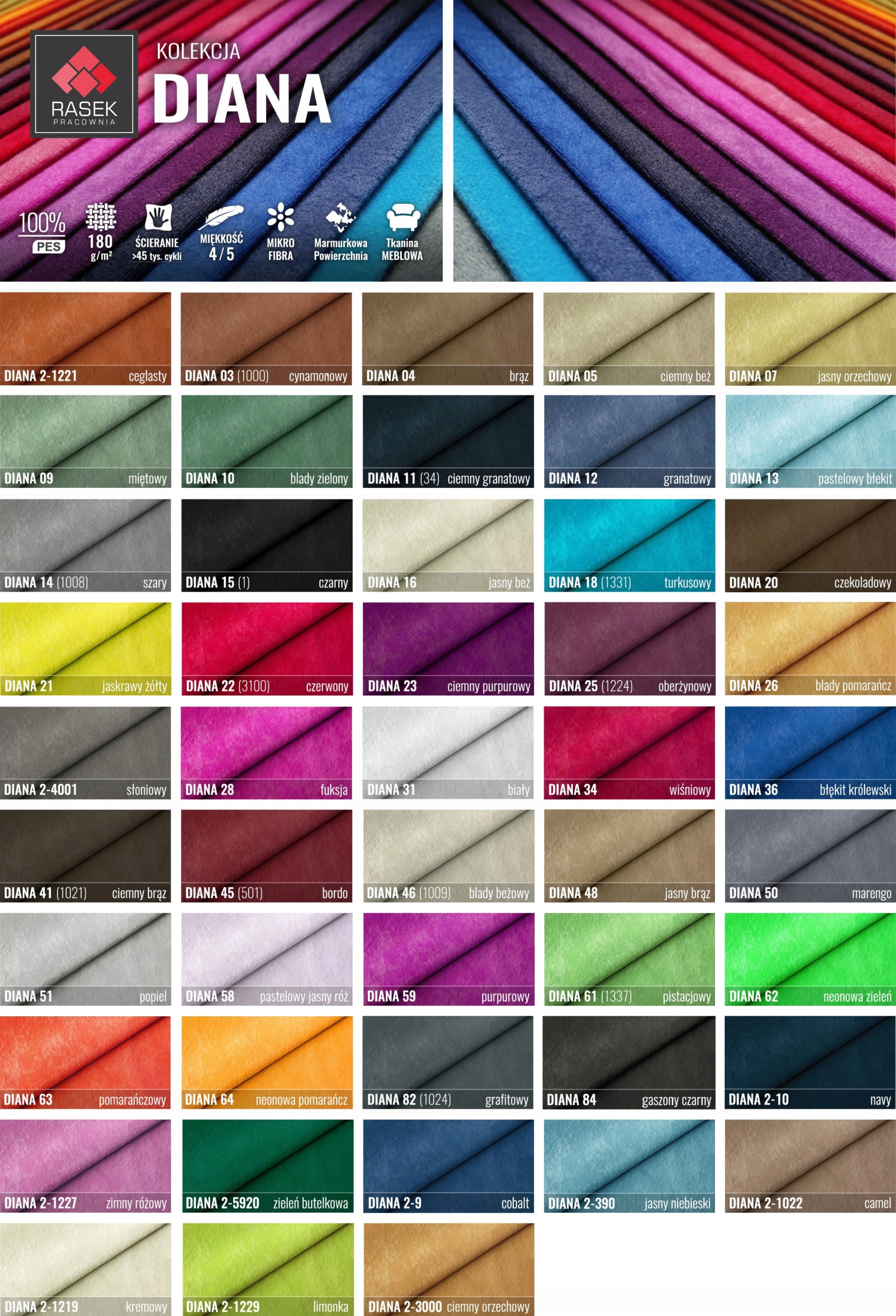The width and height of the screenshot is (896, 1316).
Task: Choose the DIANA 25 oberżynowy swatch
Action: (629, 649)
